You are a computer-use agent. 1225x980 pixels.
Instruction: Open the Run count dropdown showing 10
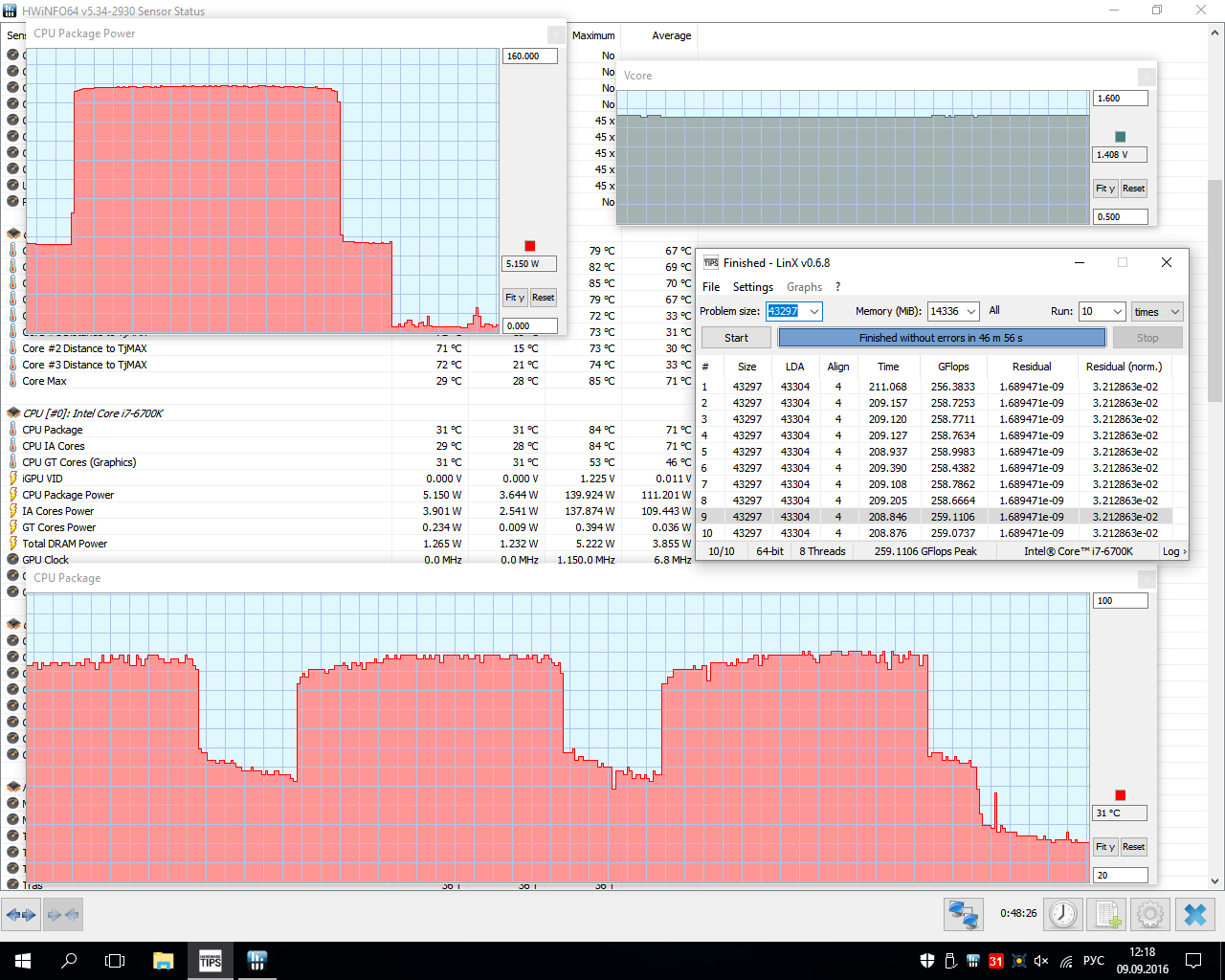pos(1116,311)
